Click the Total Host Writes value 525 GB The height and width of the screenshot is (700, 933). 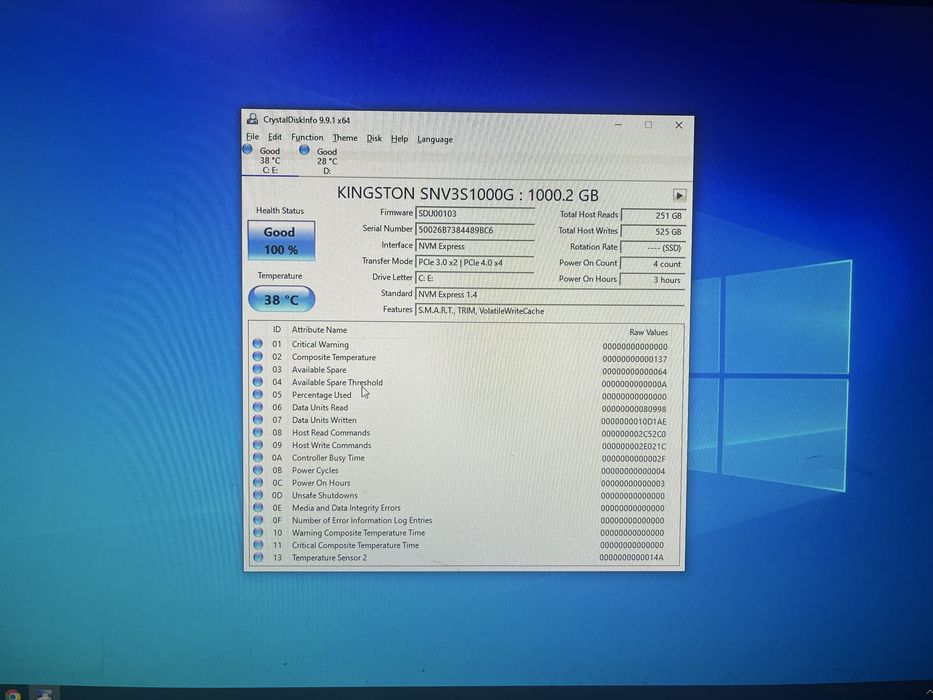click(x=653, y=232)
